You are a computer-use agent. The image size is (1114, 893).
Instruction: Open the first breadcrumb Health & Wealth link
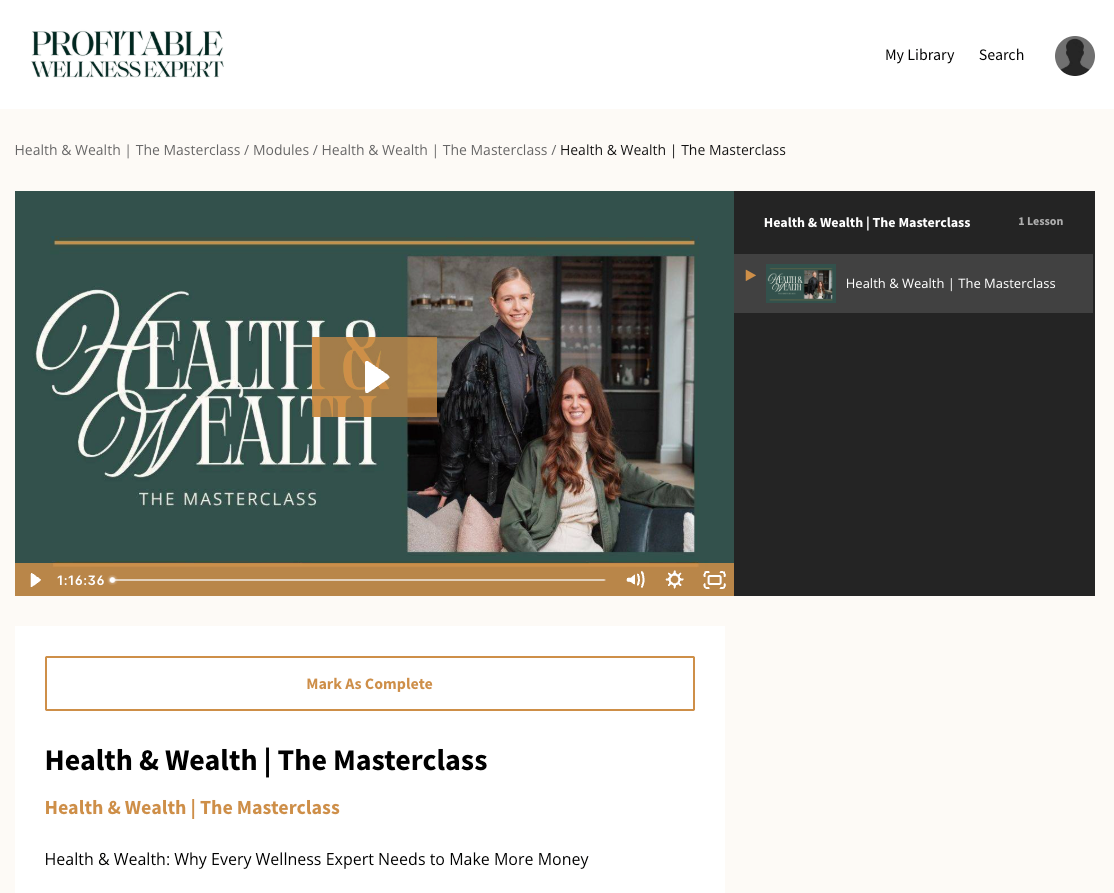(127, 150)
